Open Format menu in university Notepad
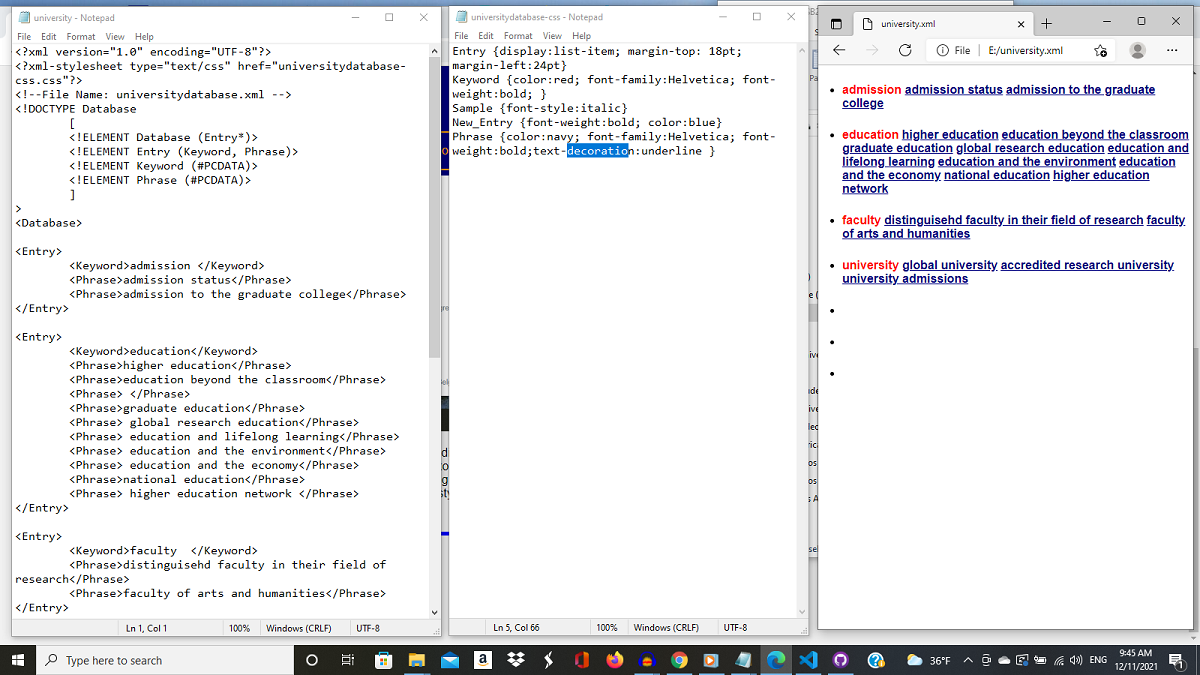 click(x=81, y=36)
